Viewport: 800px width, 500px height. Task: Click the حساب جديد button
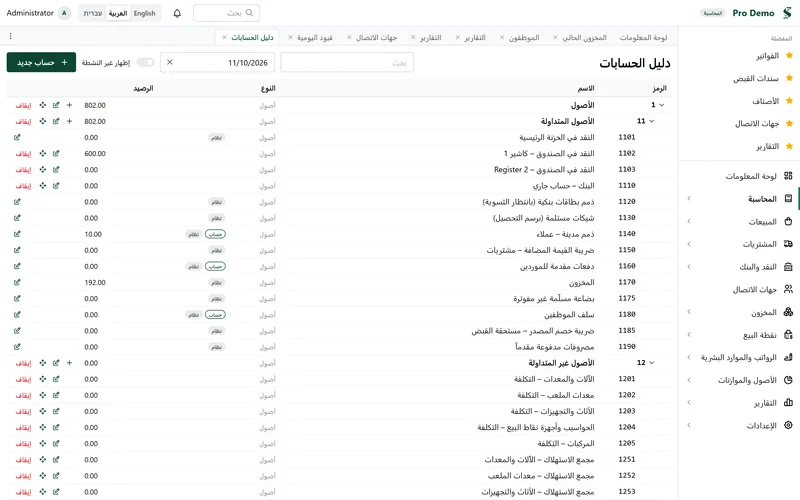click(x=41, y=62)
